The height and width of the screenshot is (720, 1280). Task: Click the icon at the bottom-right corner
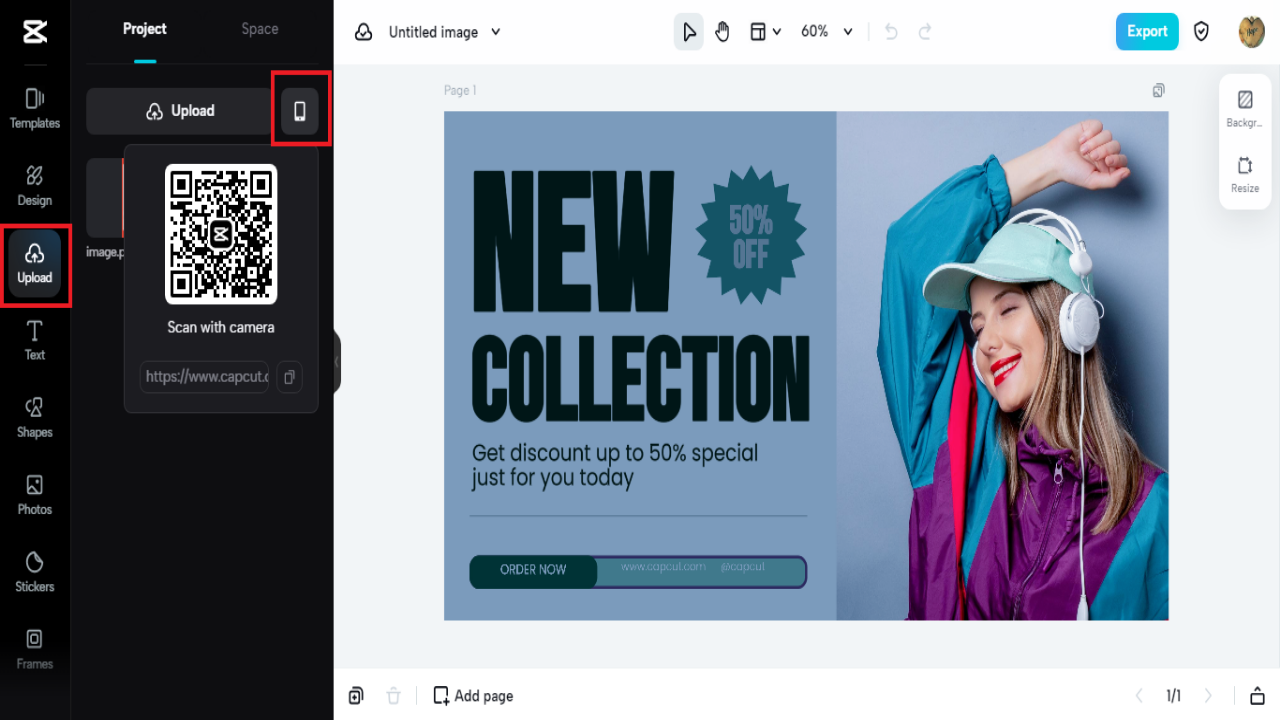point(1258,696)
